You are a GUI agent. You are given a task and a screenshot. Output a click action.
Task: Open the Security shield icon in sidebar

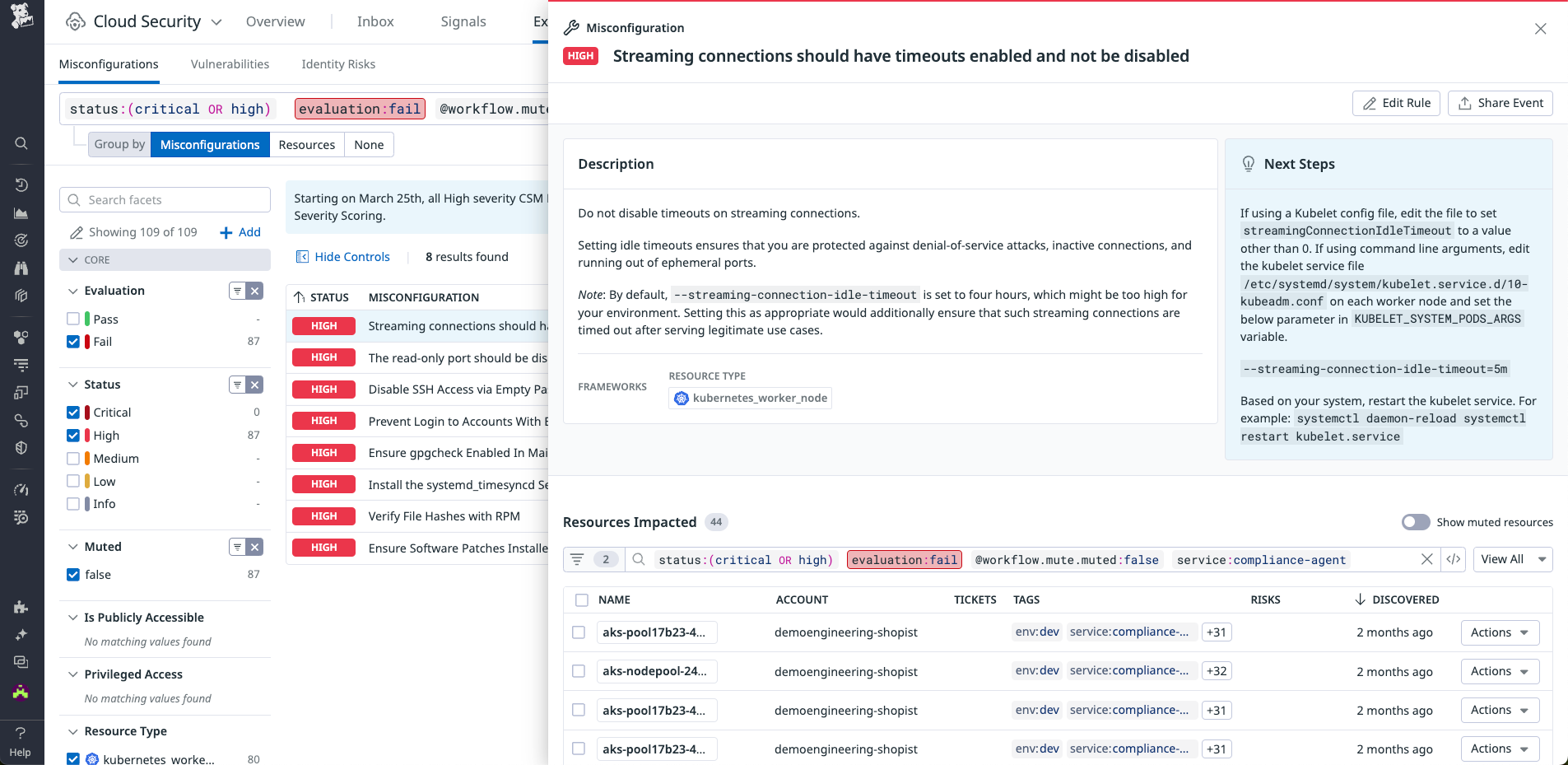tap(21, 448)
